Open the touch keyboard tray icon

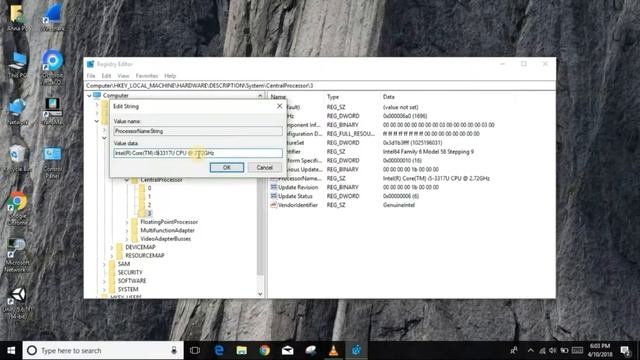pos(577,351)
